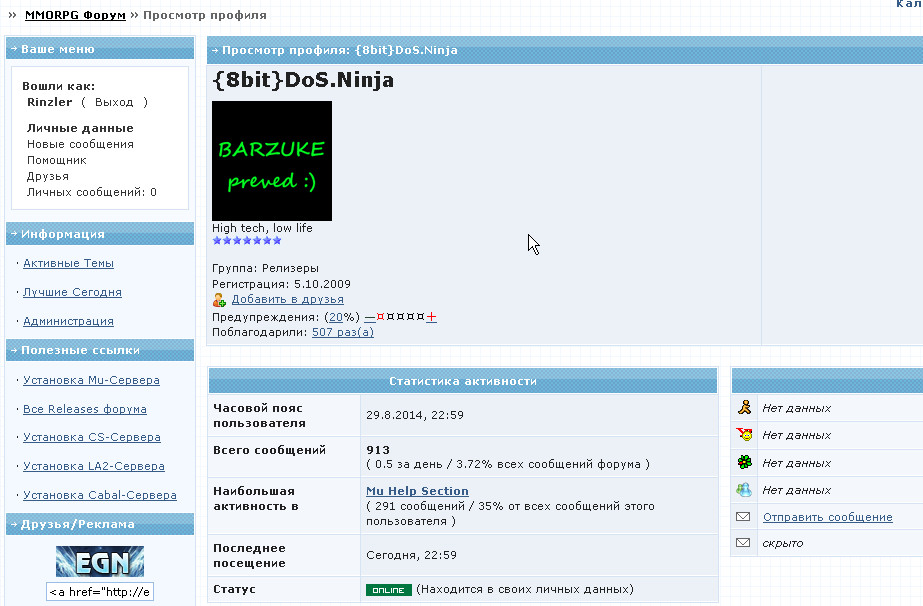The height and width of the screenshot is (606, 923).
Task: Open Установка Mu-Сервера link
Action: click(x=91, y=380)
